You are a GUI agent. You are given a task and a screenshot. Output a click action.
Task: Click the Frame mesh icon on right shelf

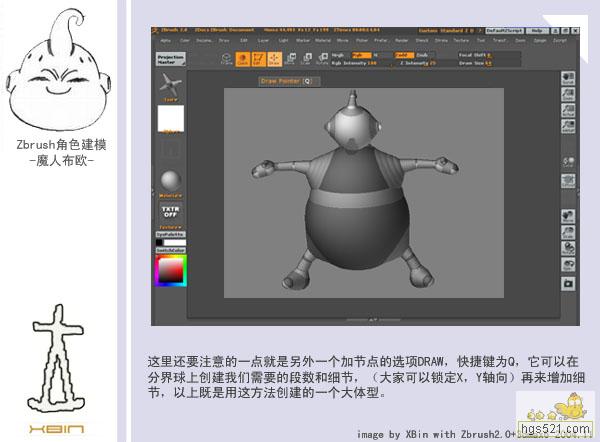click(x=568, y=181)
